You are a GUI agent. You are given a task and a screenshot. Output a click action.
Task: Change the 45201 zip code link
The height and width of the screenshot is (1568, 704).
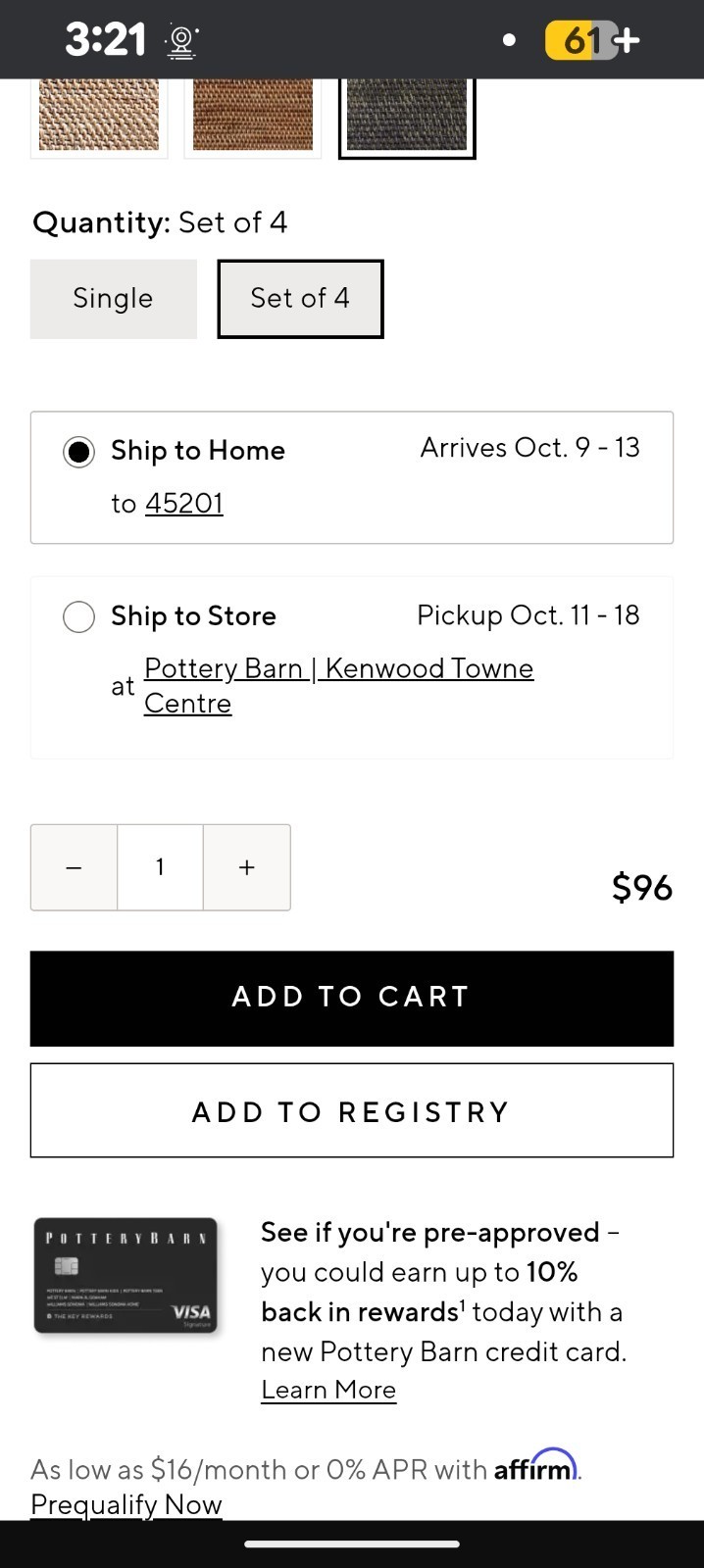(x=184, y=504)
